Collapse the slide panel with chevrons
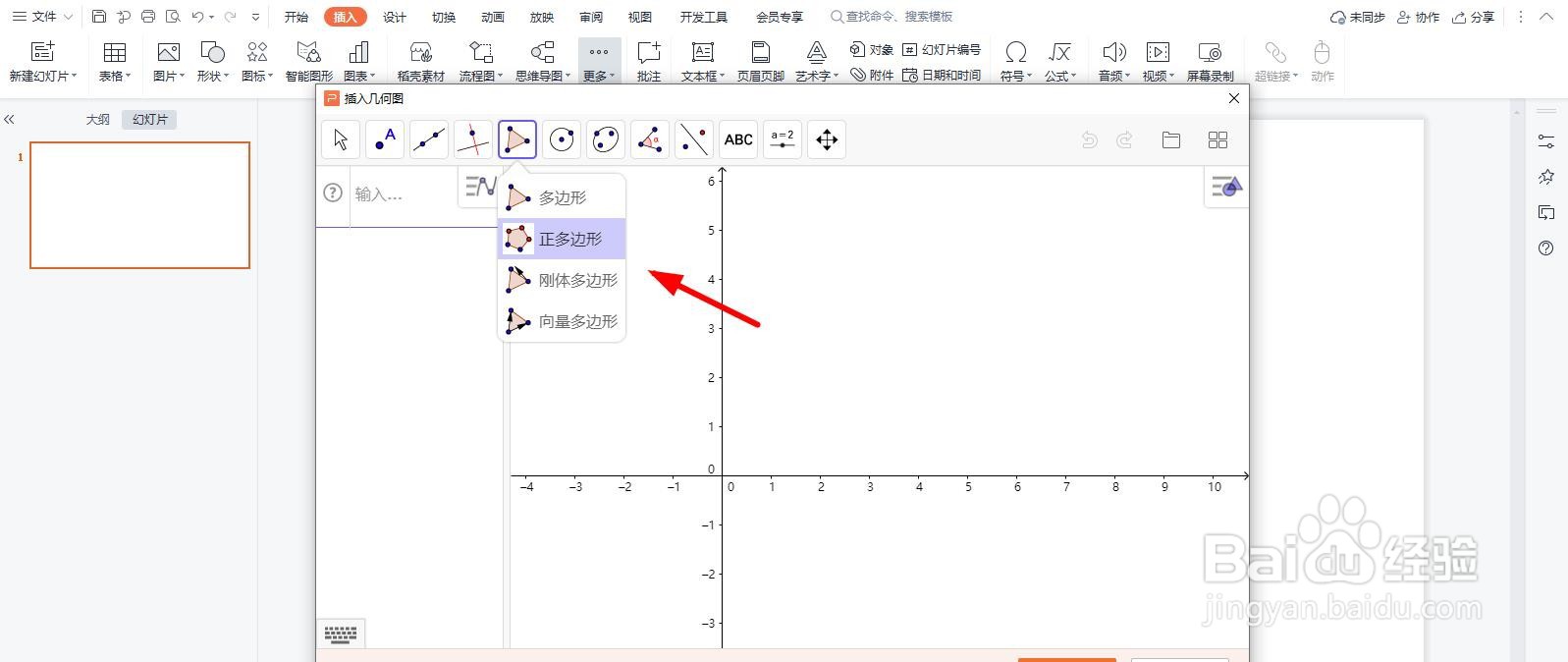The width and height of the screenshot is (1568, 662). tap(9, 119)
